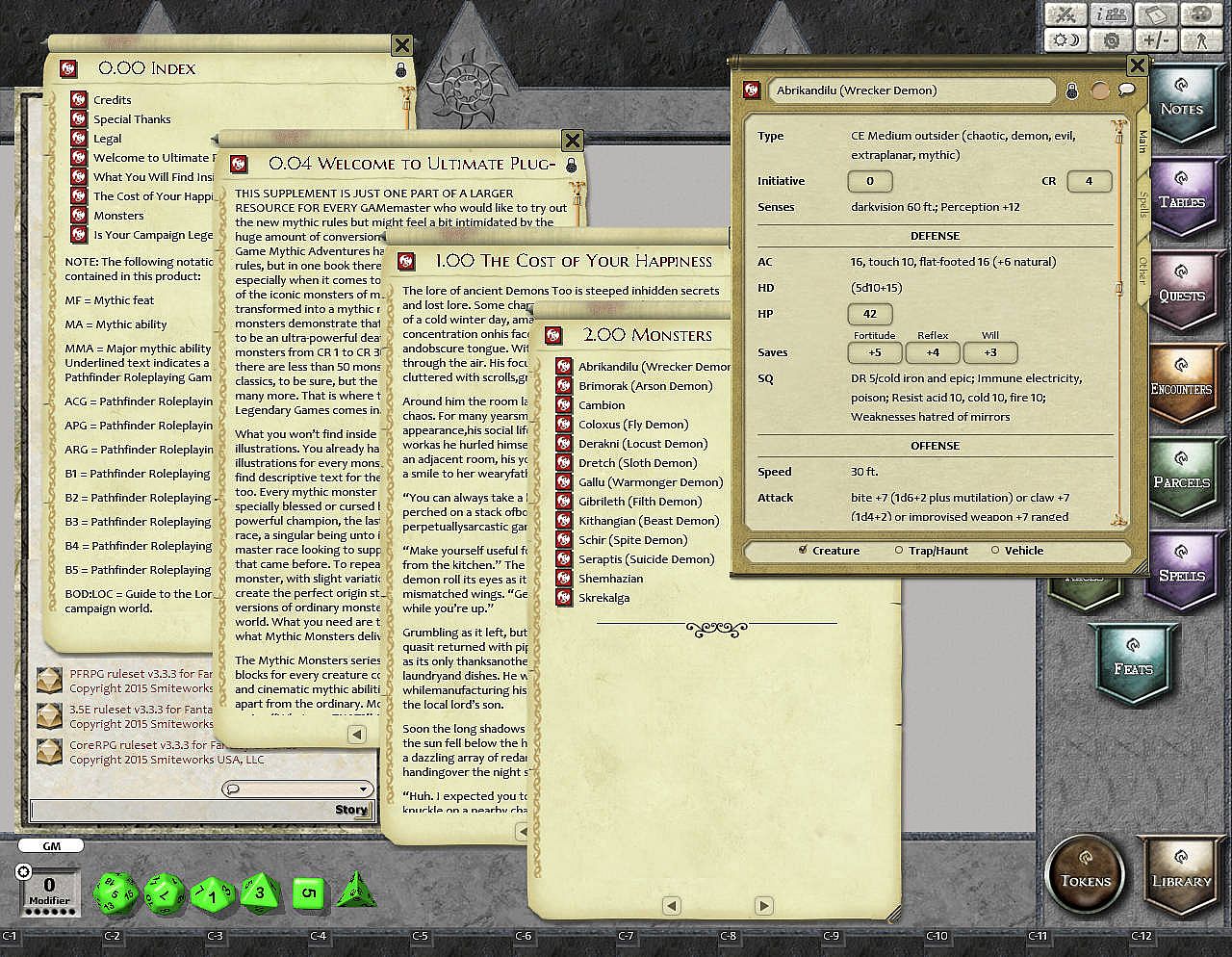This screenshot has height=957, width=1232.
Task: Click the orange token circle on Abrikandilu sheet
Action: (1099, 91)
